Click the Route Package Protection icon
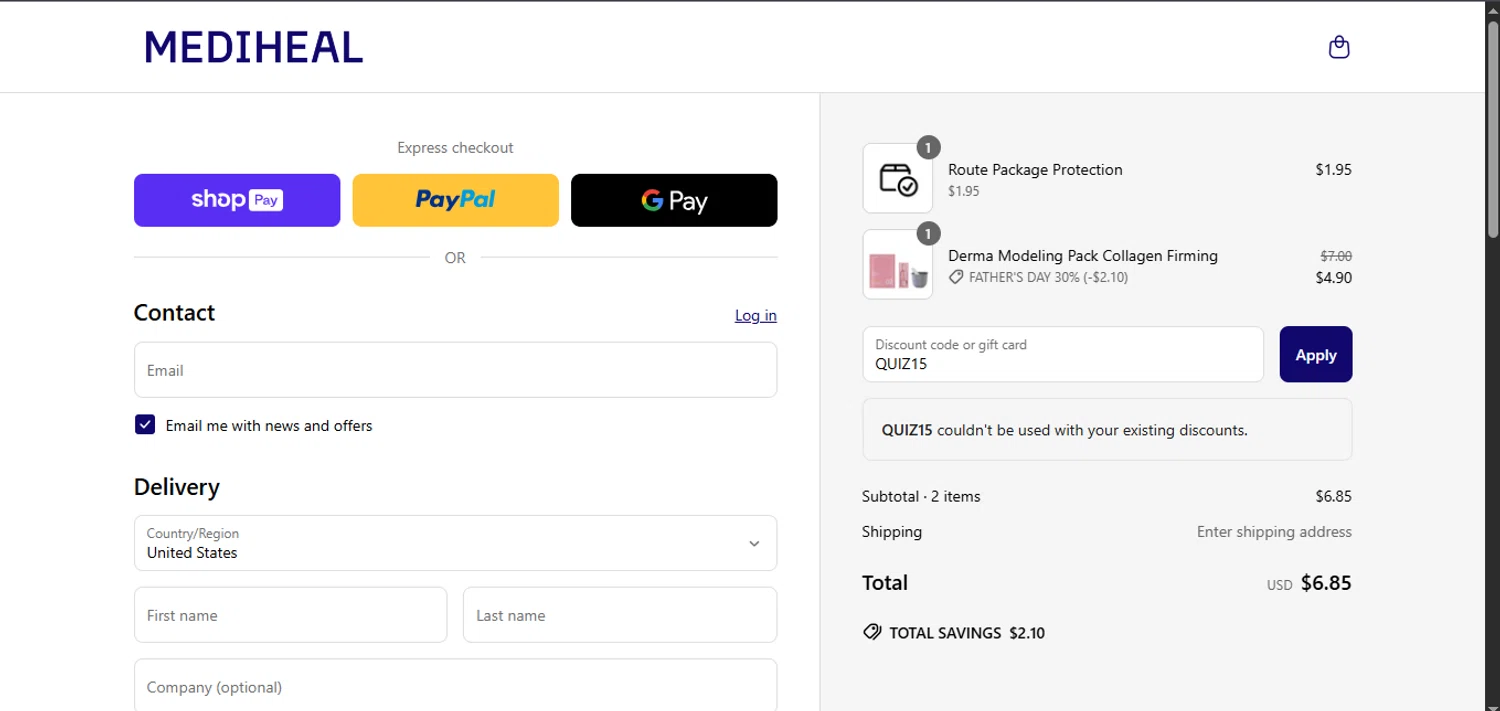This screenshot has width=1500, height=711. click(898, 179)
